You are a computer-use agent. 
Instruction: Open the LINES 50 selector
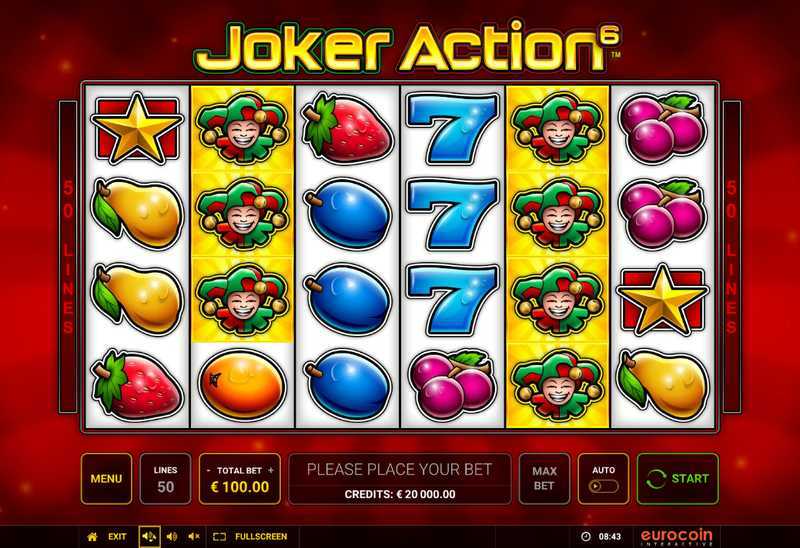[165, 479]
